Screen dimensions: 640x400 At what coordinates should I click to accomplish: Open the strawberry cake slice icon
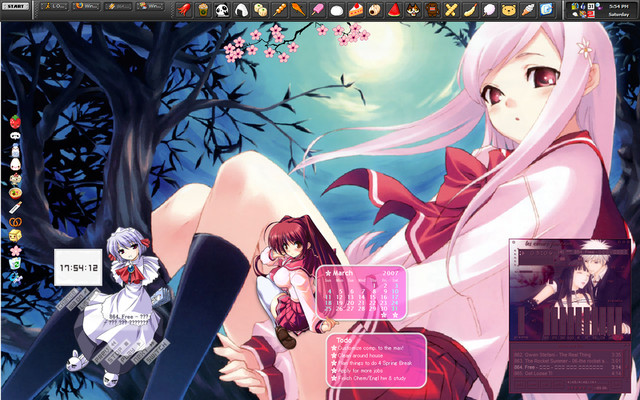(356, 10)
